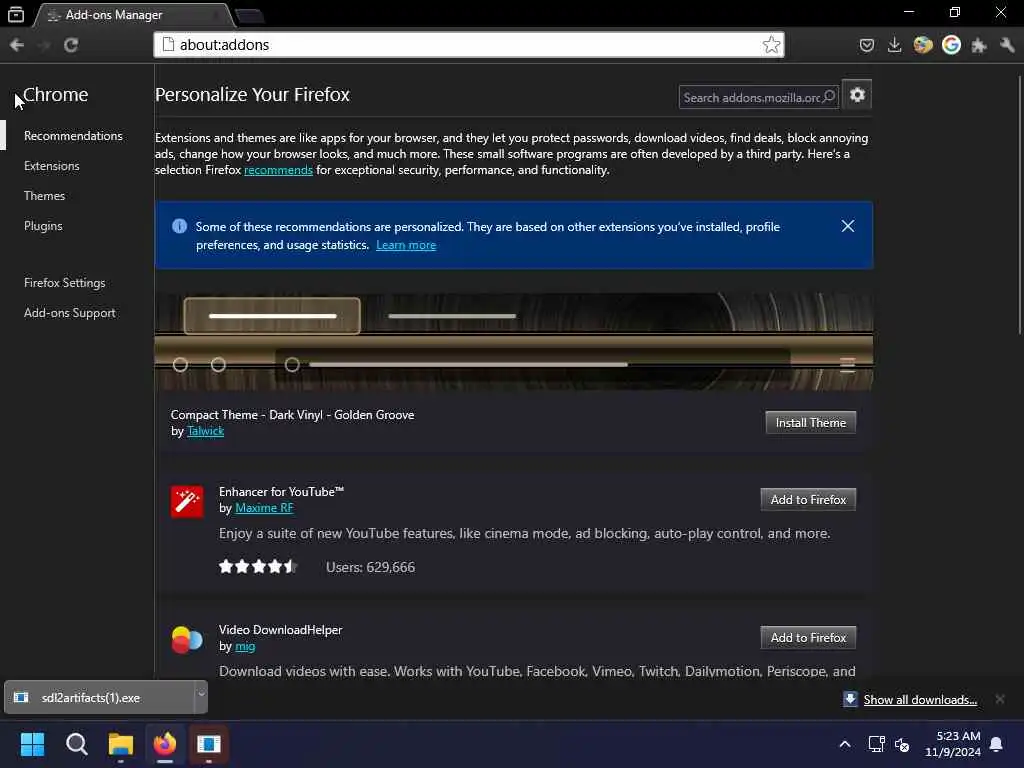Screen dimensions: 1024x768
Task: Reload the page with the refresh icon
Action: pyautogui.click(x=71, y=45)
